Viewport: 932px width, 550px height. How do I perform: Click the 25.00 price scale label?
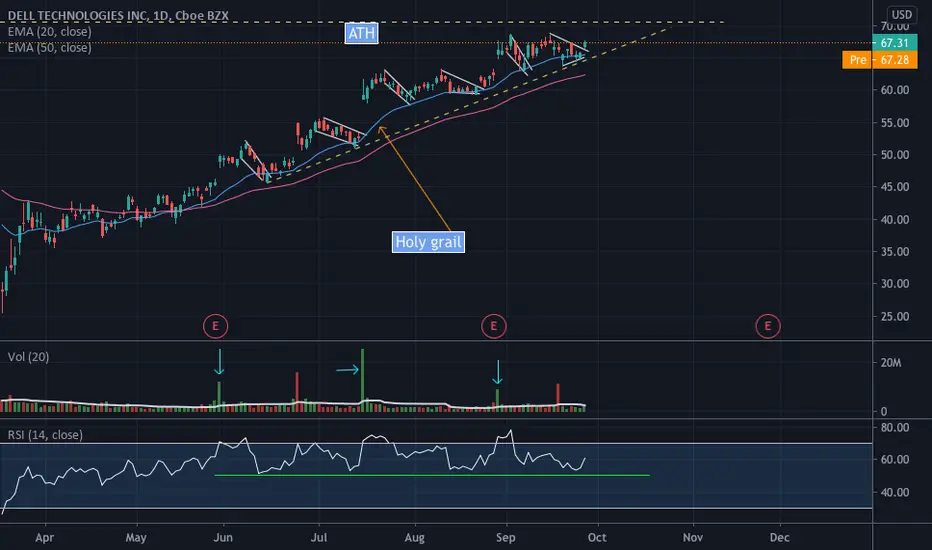coord(895,316)
